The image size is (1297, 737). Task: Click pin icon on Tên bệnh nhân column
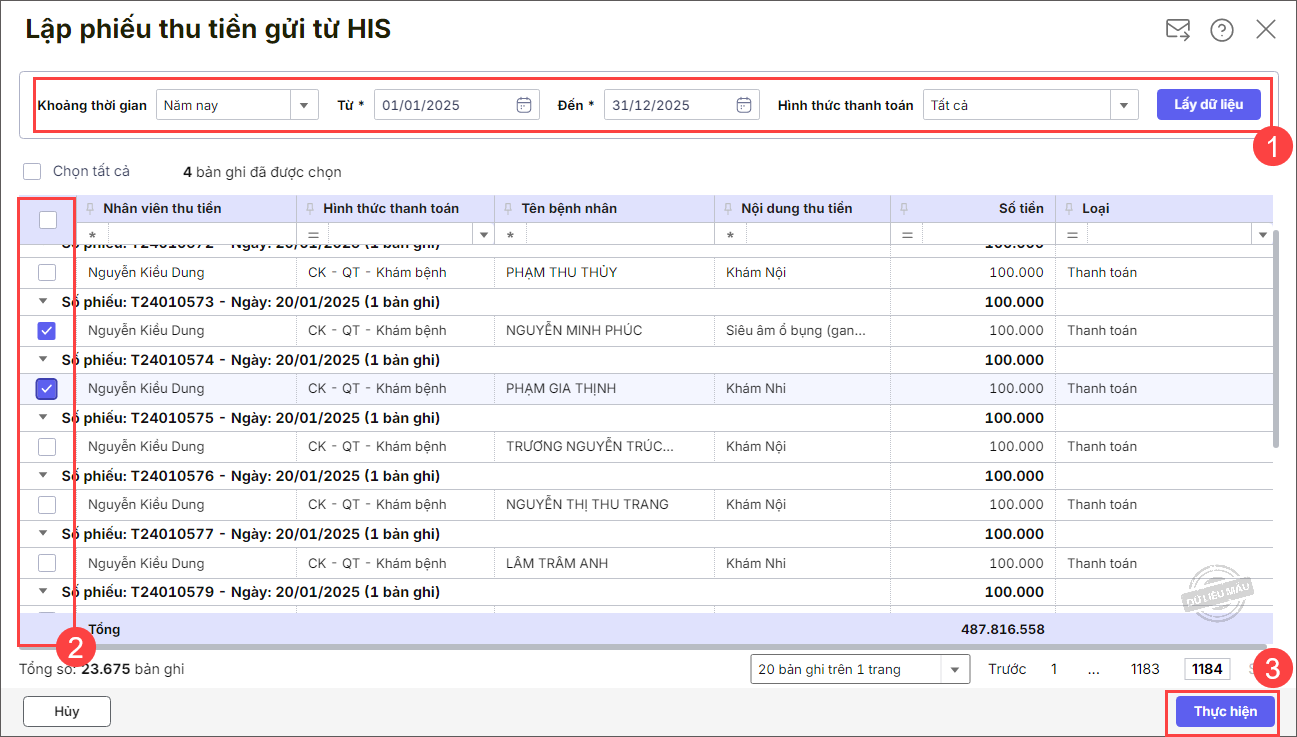tap(507, 209)
